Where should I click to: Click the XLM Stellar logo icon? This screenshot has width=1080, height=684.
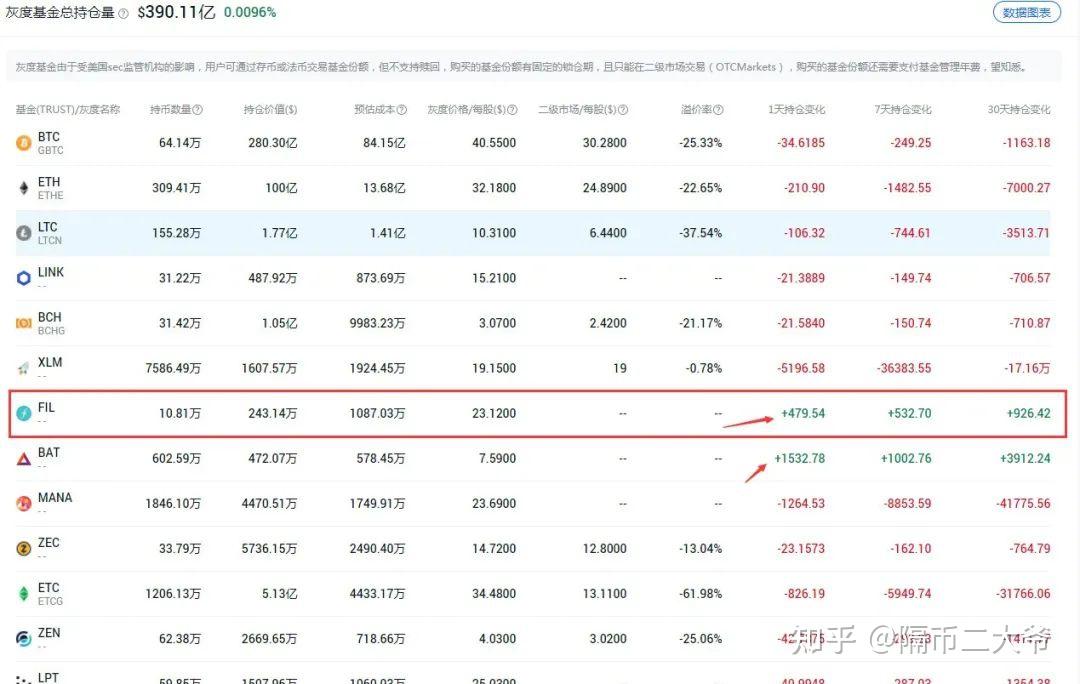[x=24, y=368]
